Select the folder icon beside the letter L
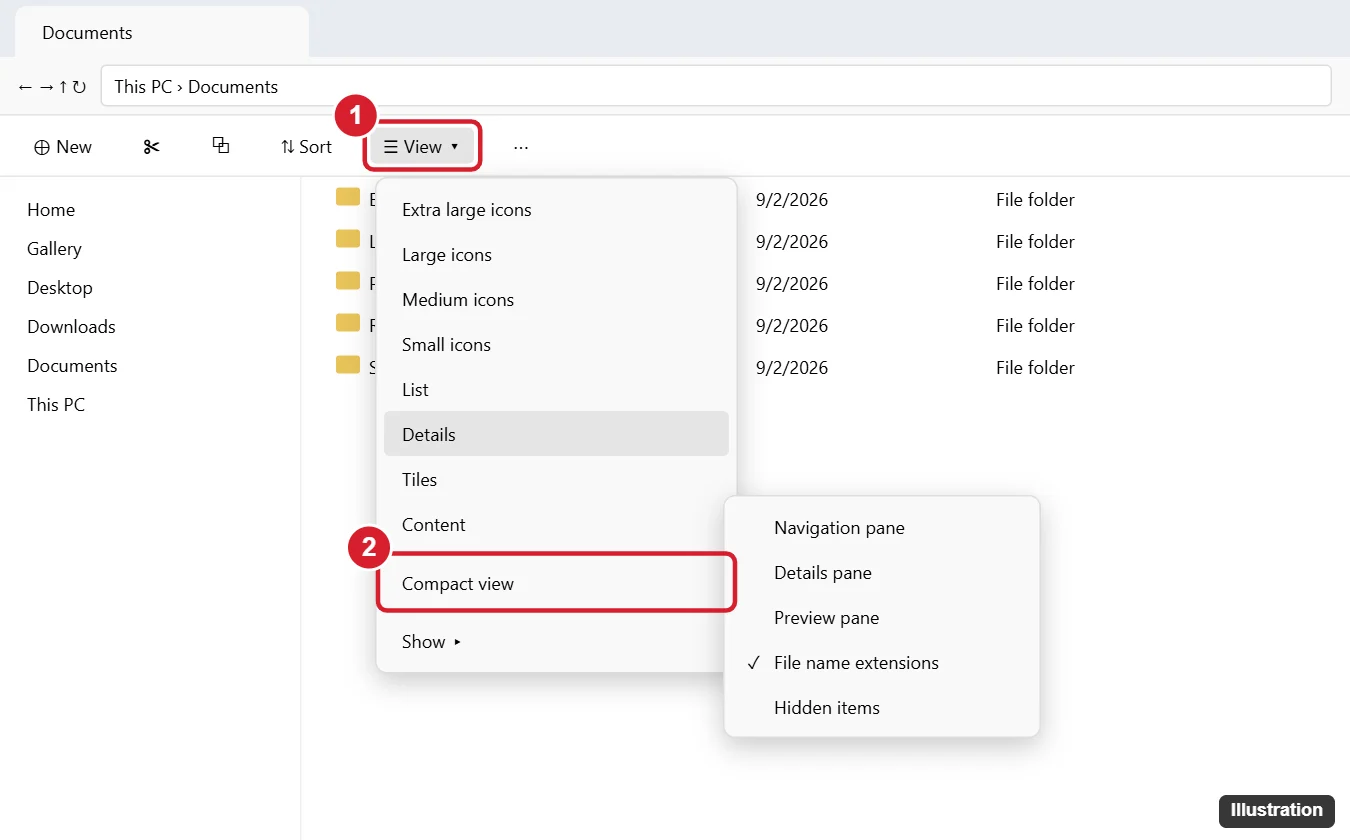The height and width of the screenshot is (840, 1350). (x=348, y=239)
